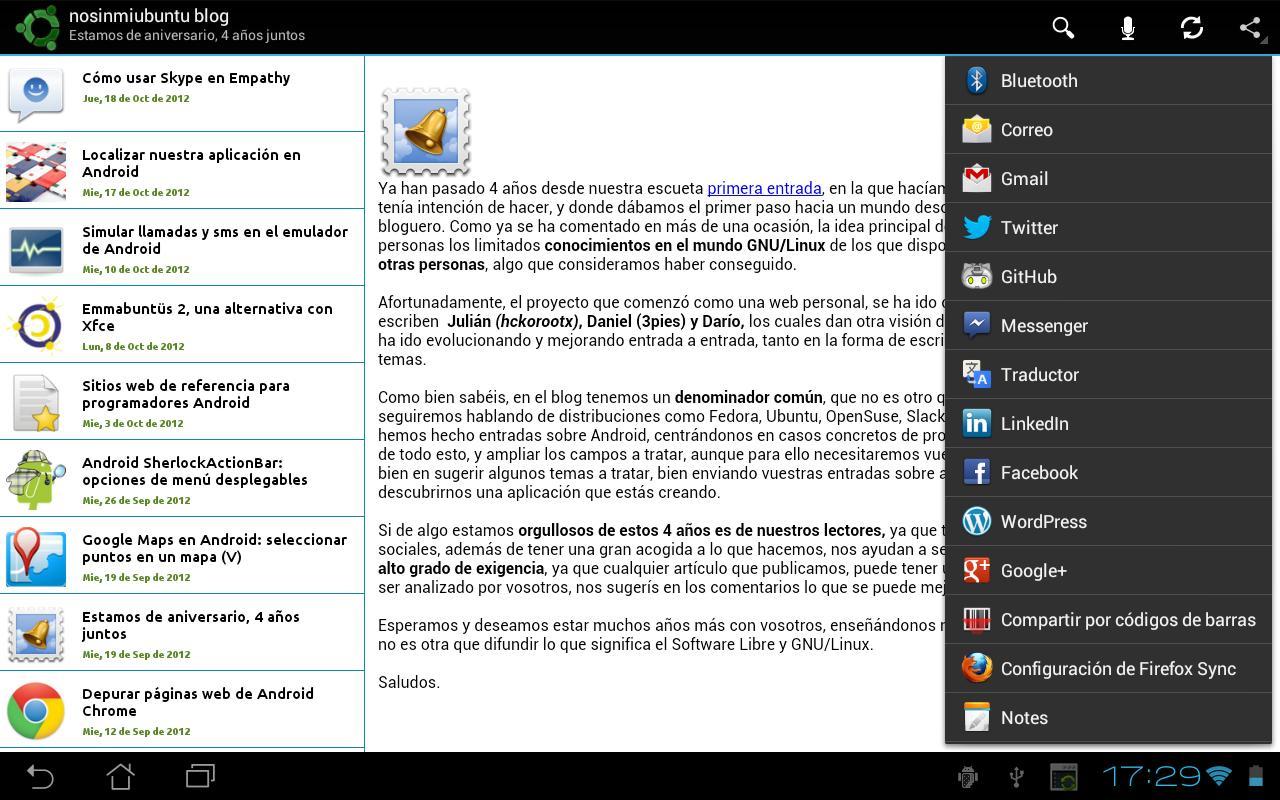Tap the Wi-Fi signal indicator

(1219, 776)
